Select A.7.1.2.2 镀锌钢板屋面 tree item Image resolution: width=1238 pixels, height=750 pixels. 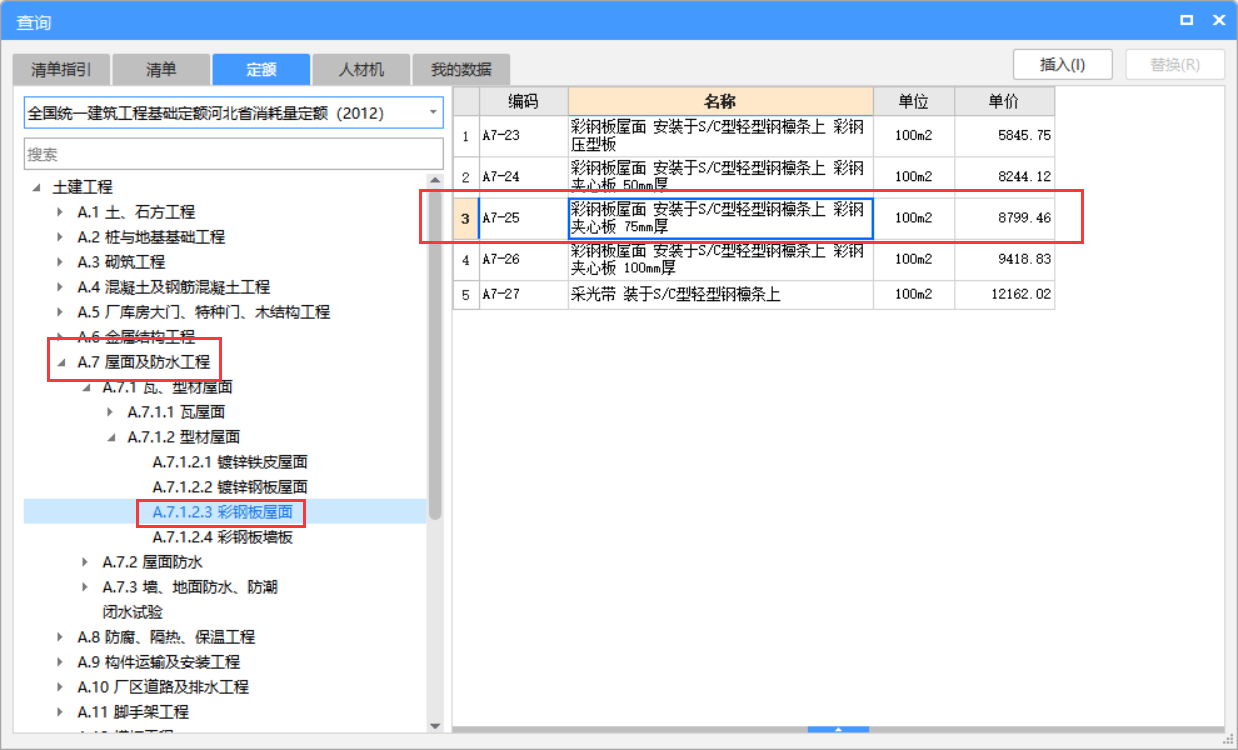point(230,487)
